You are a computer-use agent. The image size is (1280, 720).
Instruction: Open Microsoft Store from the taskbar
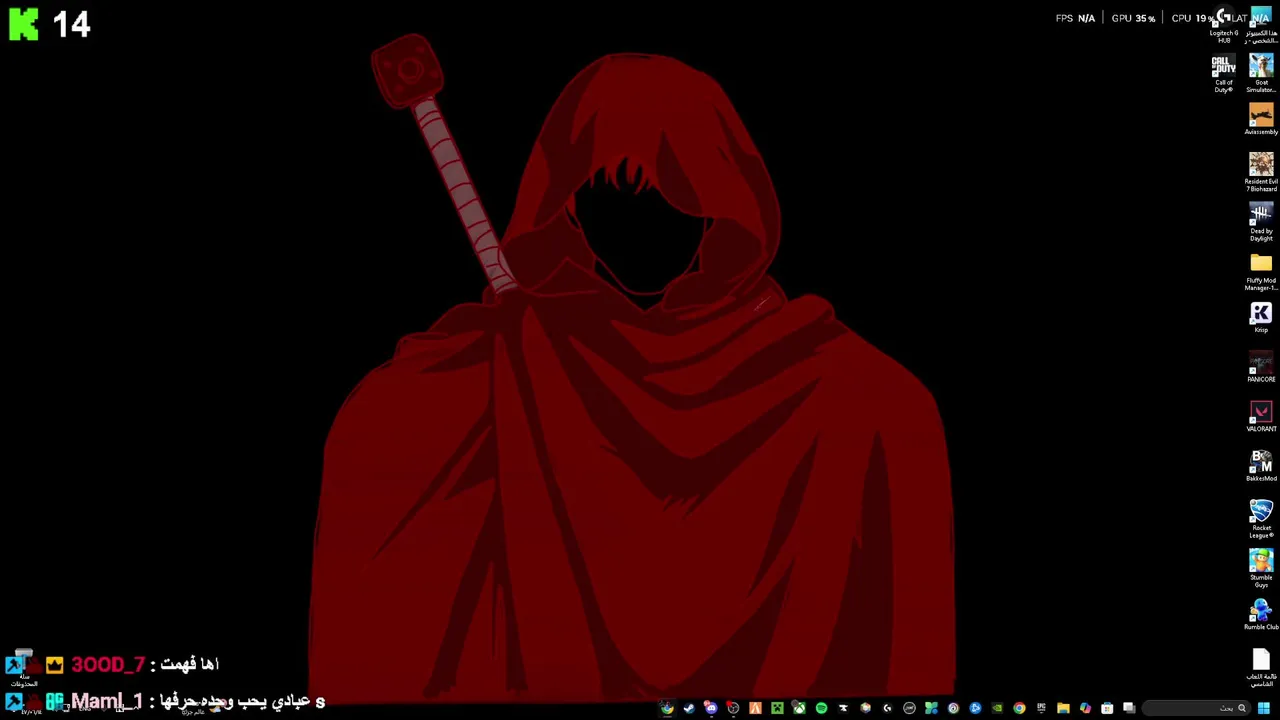tap(1107, 708)
